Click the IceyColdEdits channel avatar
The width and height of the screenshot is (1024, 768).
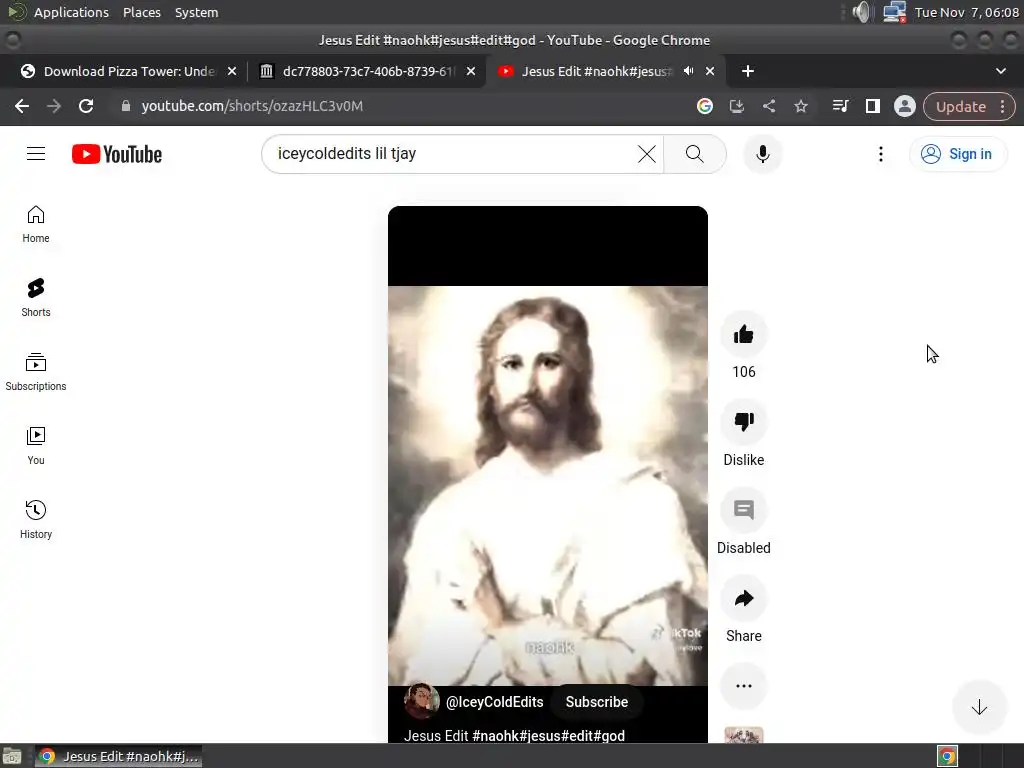(x=421, y=701)
